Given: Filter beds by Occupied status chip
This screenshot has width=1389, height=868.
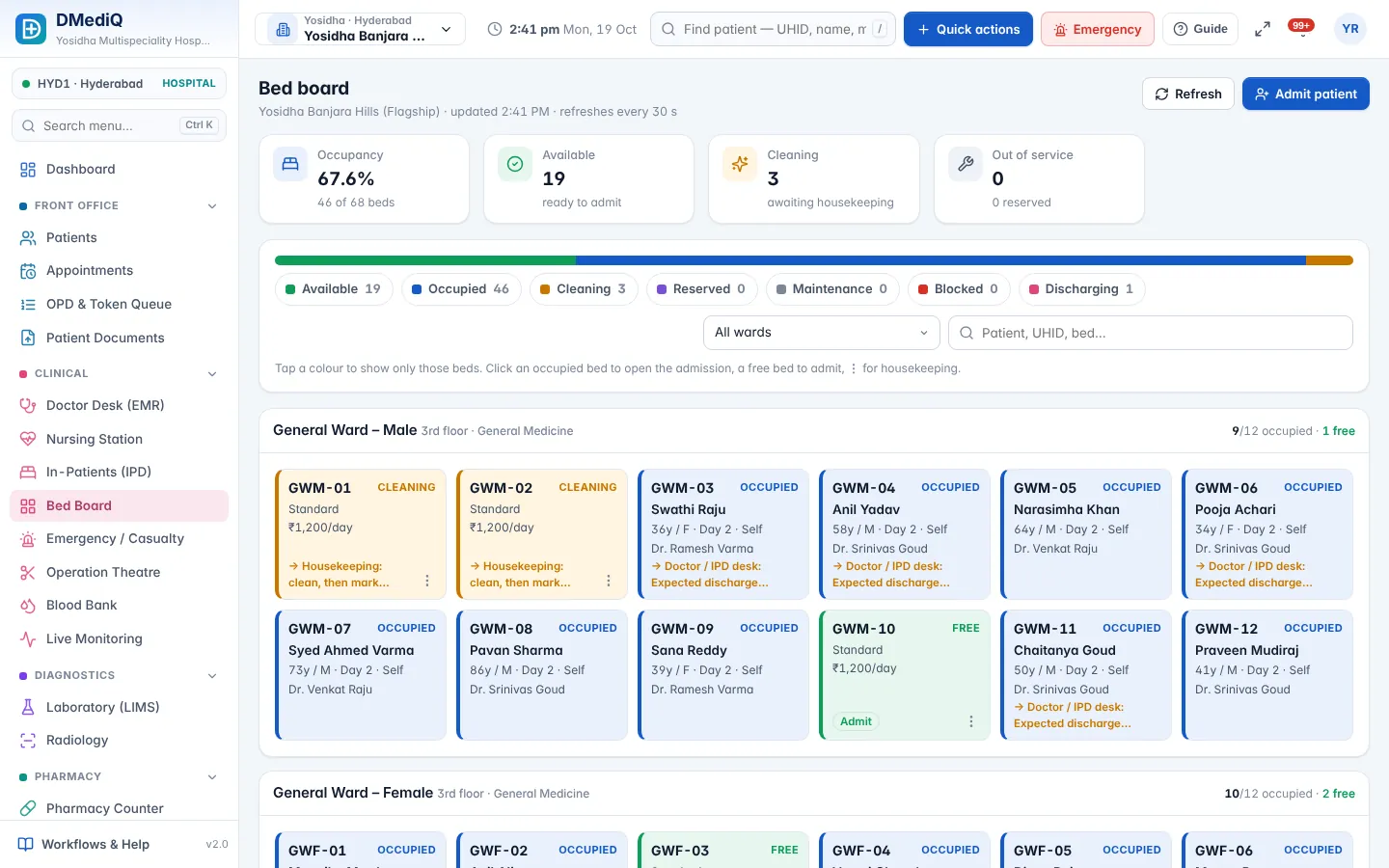Looking at the screenshot, I should click(460, 289).
